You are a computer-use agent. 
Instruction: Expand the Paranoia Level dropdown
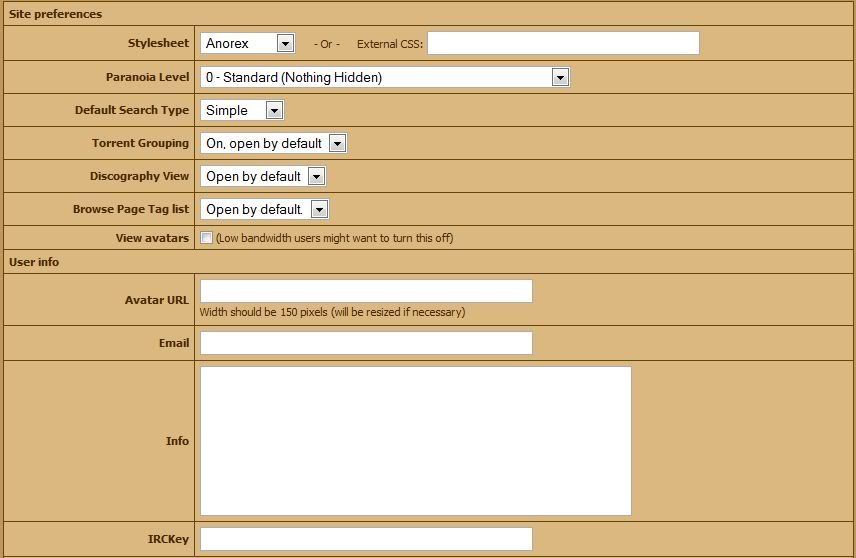click(x=384, y=77)
